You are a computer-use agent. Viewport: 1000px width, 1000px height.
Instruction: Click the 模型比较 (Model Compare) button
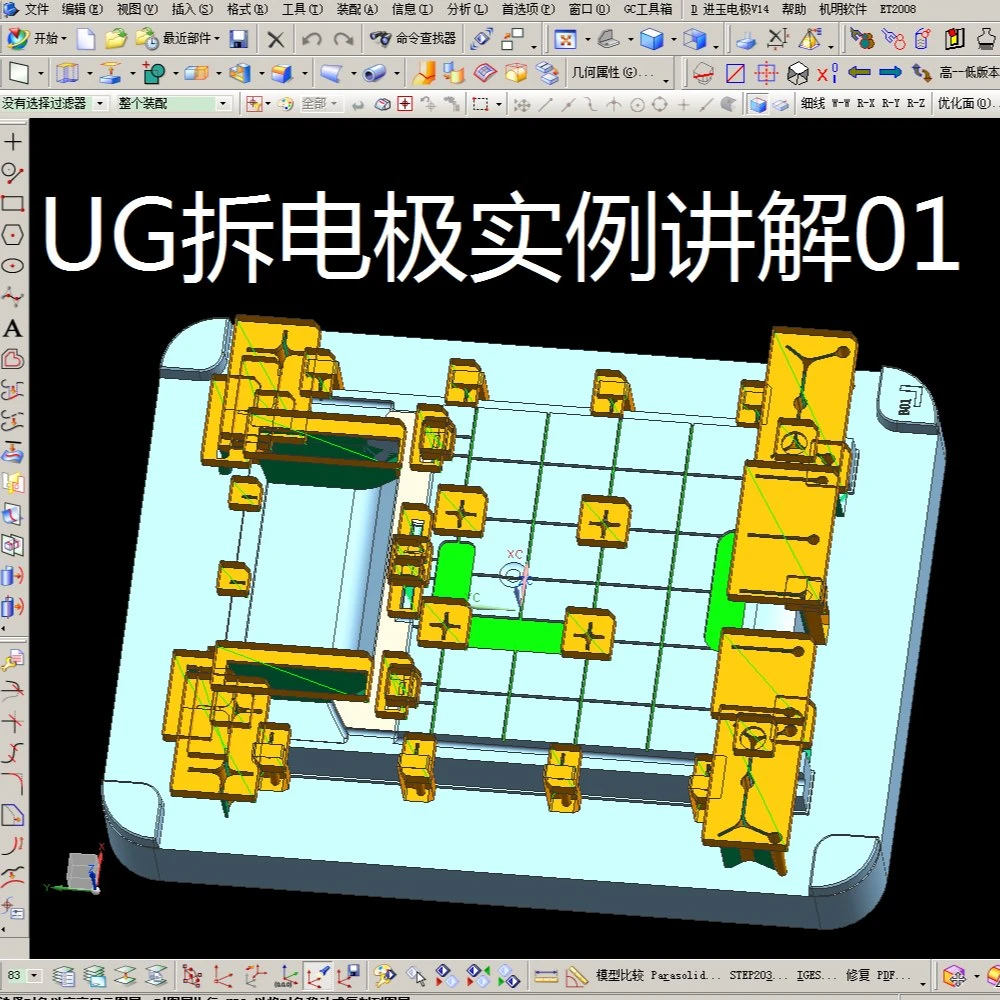pyautogui.click(x=620, y=975)
